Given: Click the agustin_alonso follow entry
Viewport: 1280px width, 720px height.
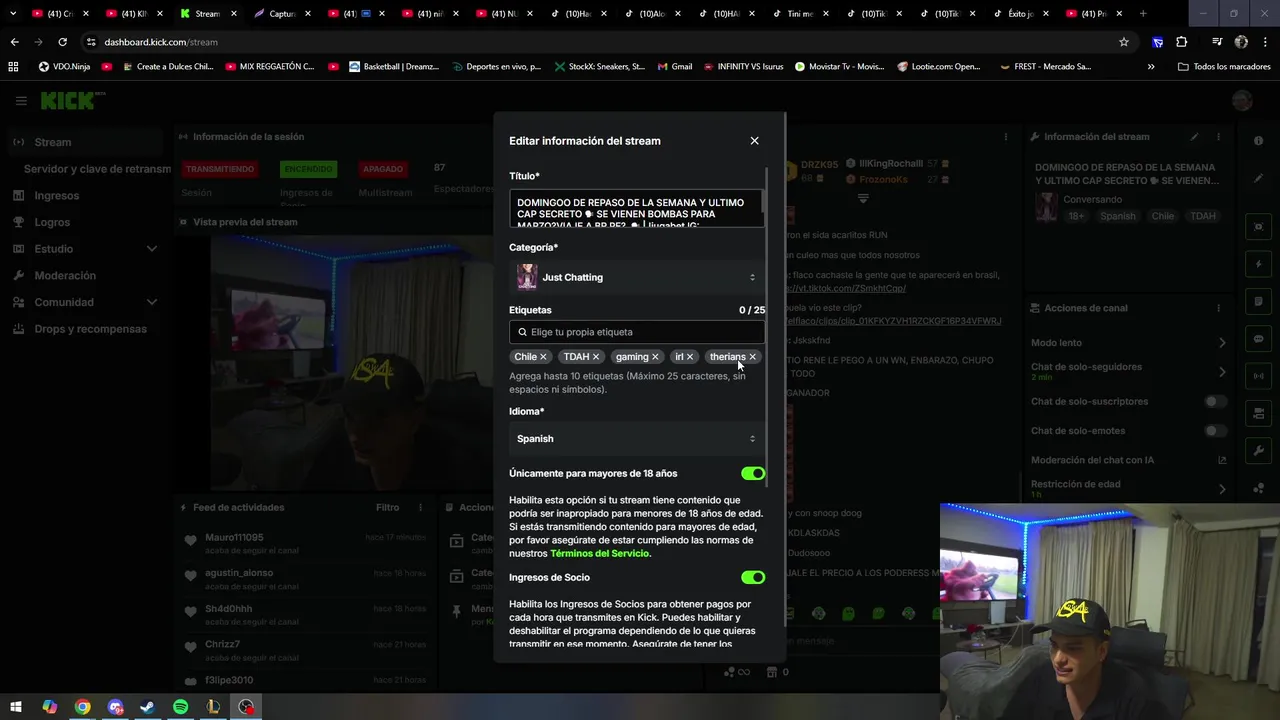Looking at the screenshot, I should coord(303,579).
